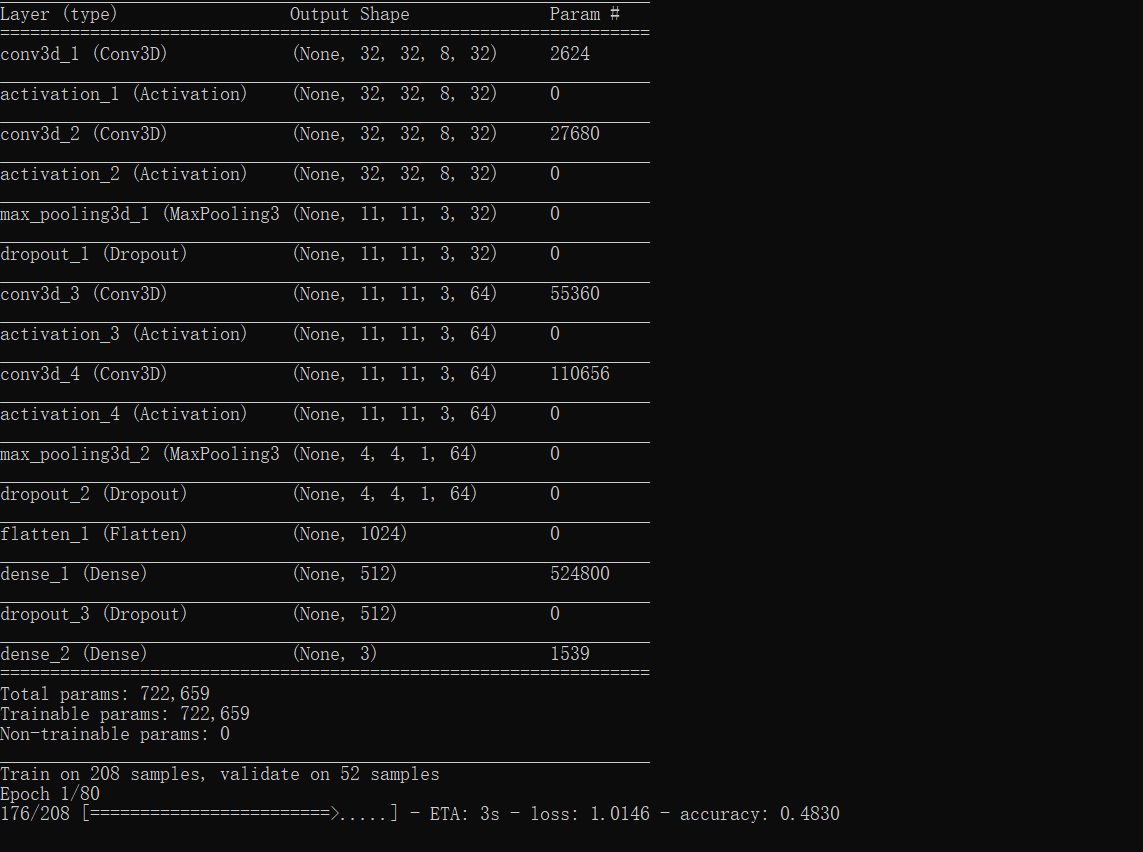1143x852 pixels.
Task: Click the 'ETA: 3s' text
Action: (465, 815)
